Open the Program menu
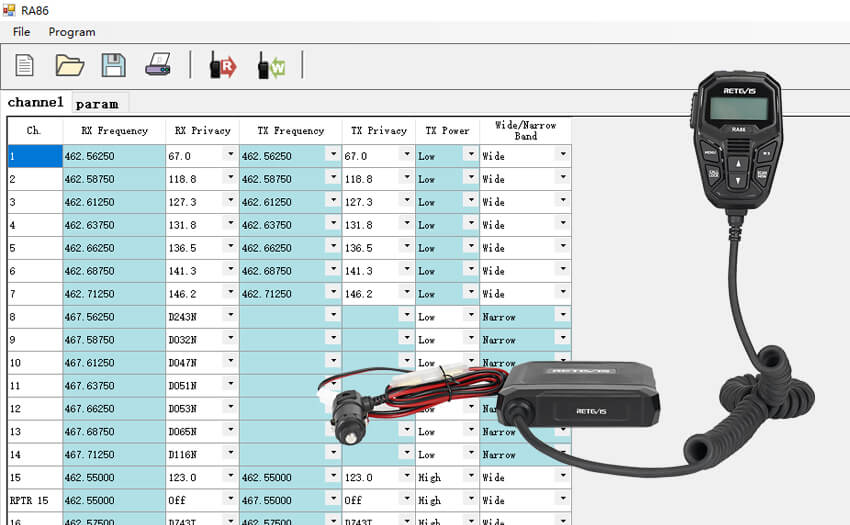The width and height of the screenshot is (850, 525). pos(72,32)
